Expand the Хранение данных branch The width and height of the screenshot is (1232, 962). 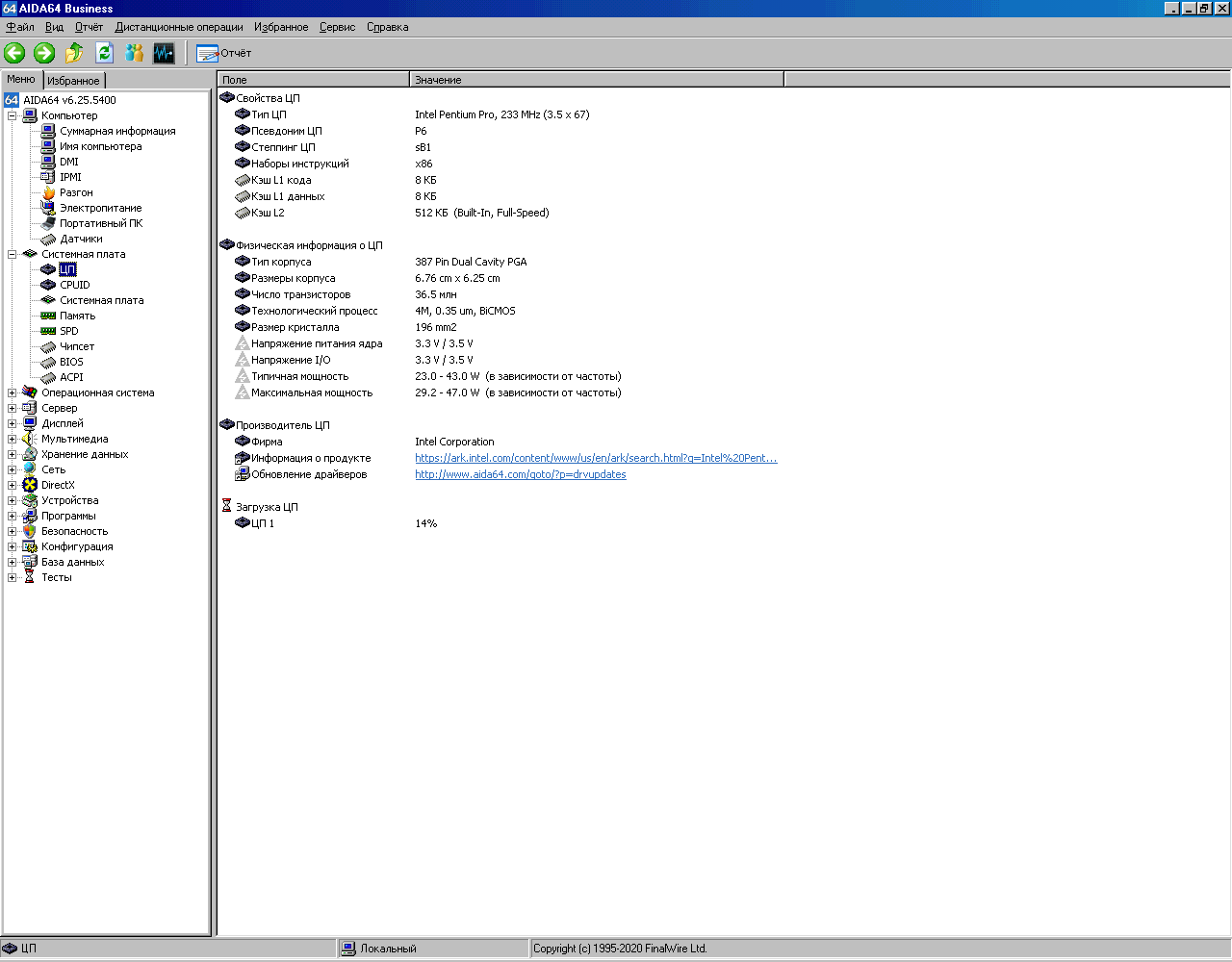tap(13, 454)
